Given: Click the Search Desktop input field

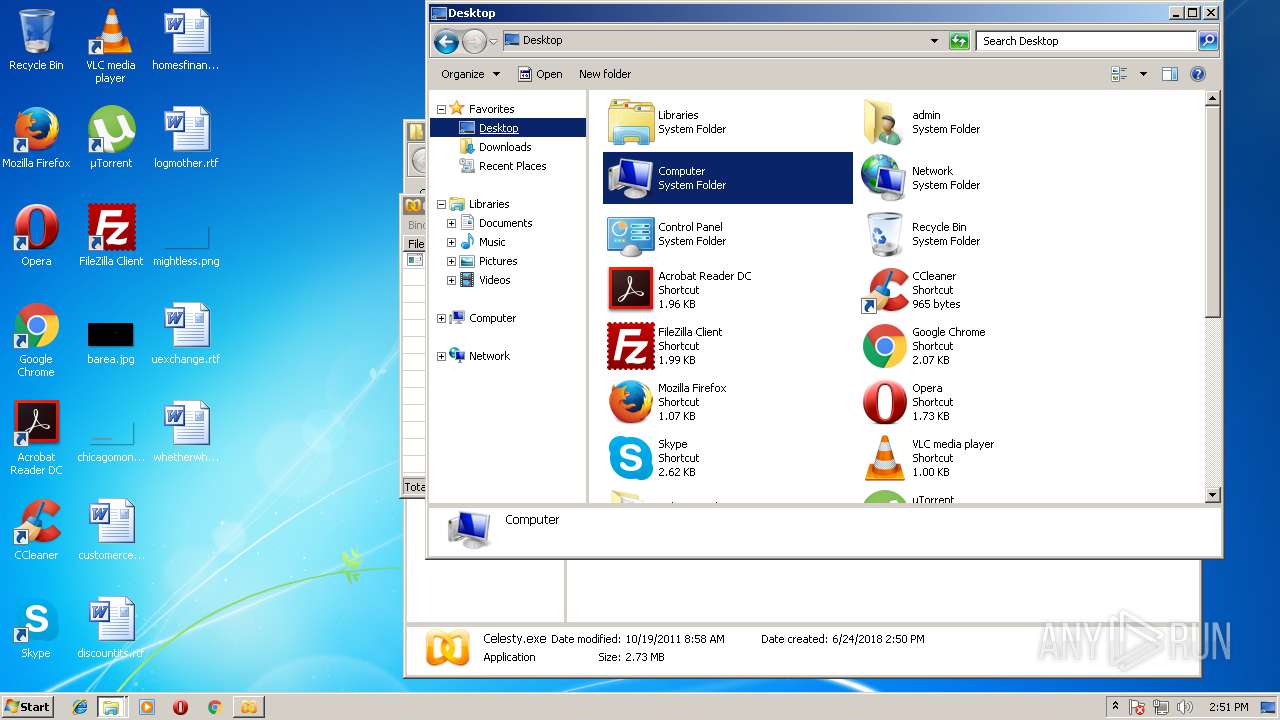Looking at the screenshot, I should click(x=1086, y=41).
